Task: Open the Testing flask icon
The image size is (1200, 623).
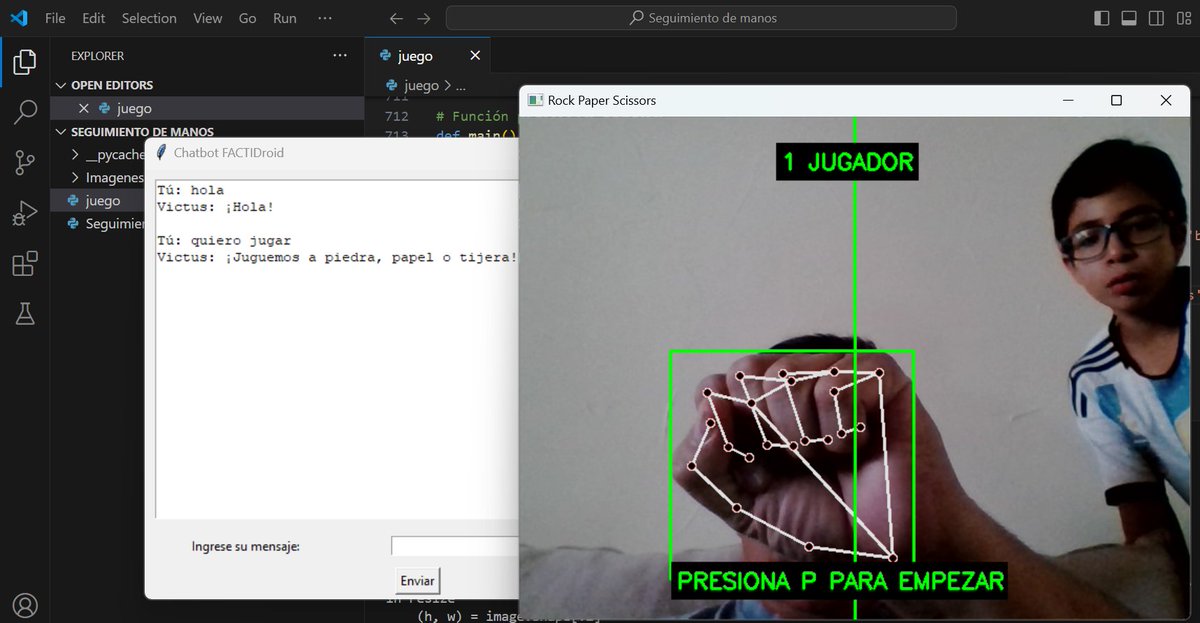Action: pos(25,314)
